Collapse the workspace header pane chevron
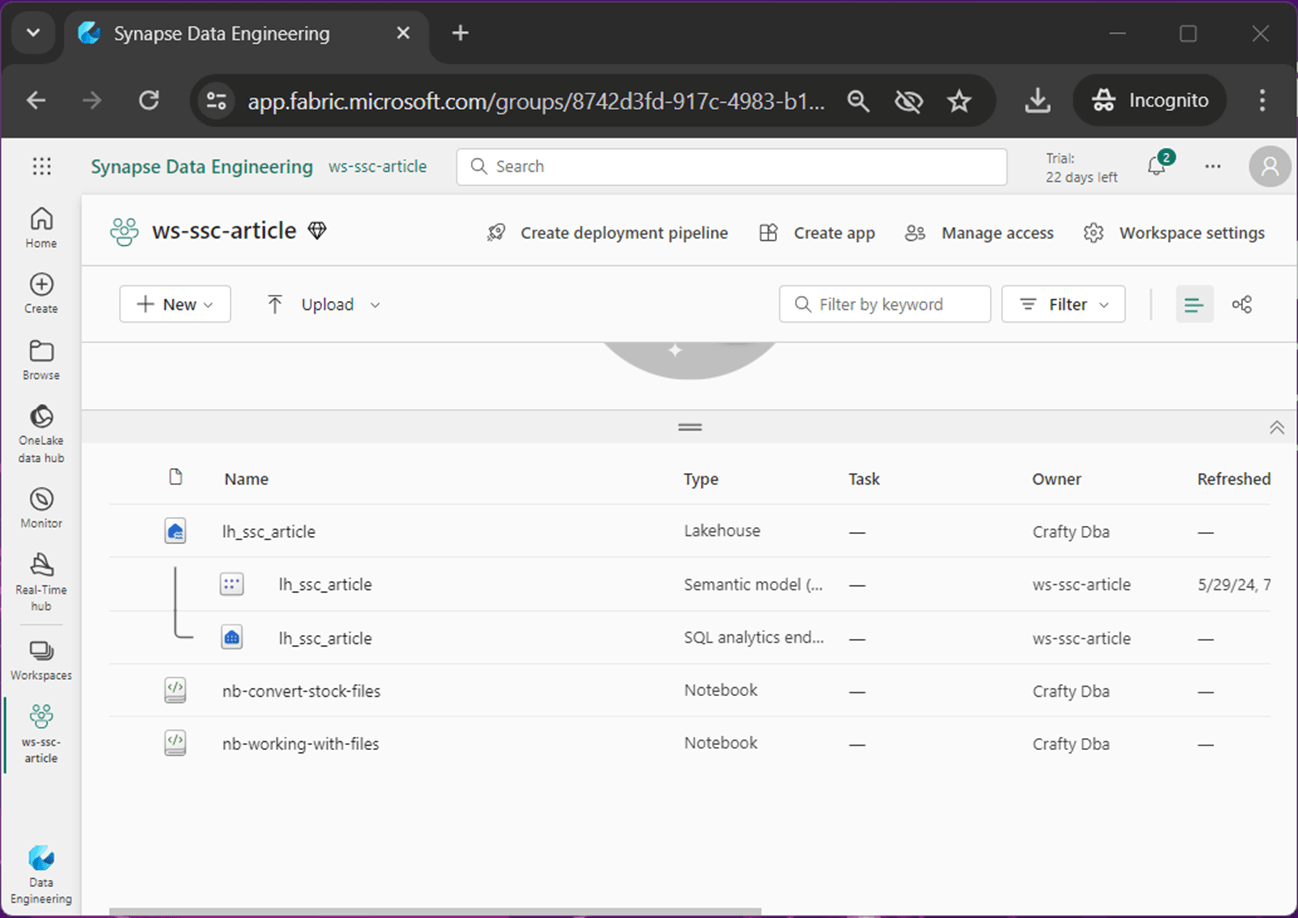Image resolution: width=1298 pixels, height=918 pixels. pos(1276,427)
